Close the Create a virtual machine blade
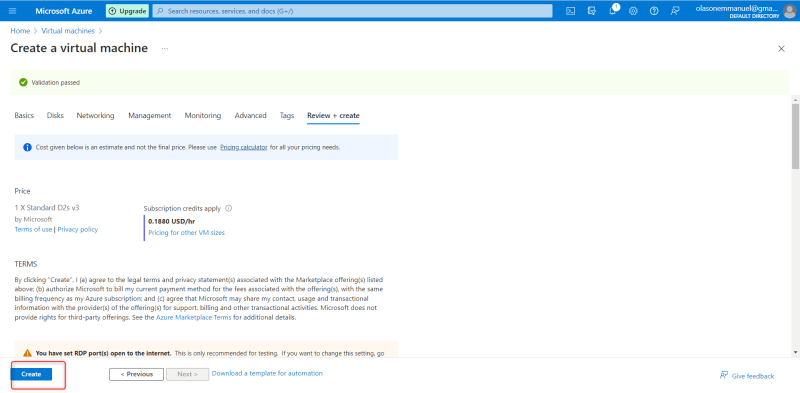 point(781,48)
